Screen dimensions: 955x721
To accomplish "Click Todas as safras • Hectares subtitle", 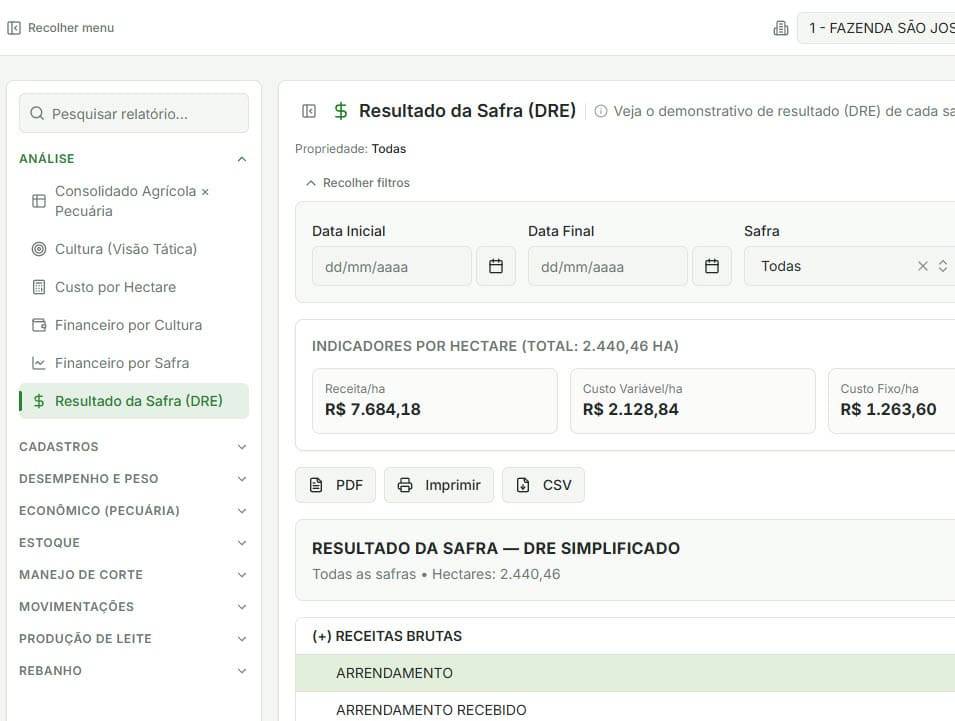I will 436,574.
